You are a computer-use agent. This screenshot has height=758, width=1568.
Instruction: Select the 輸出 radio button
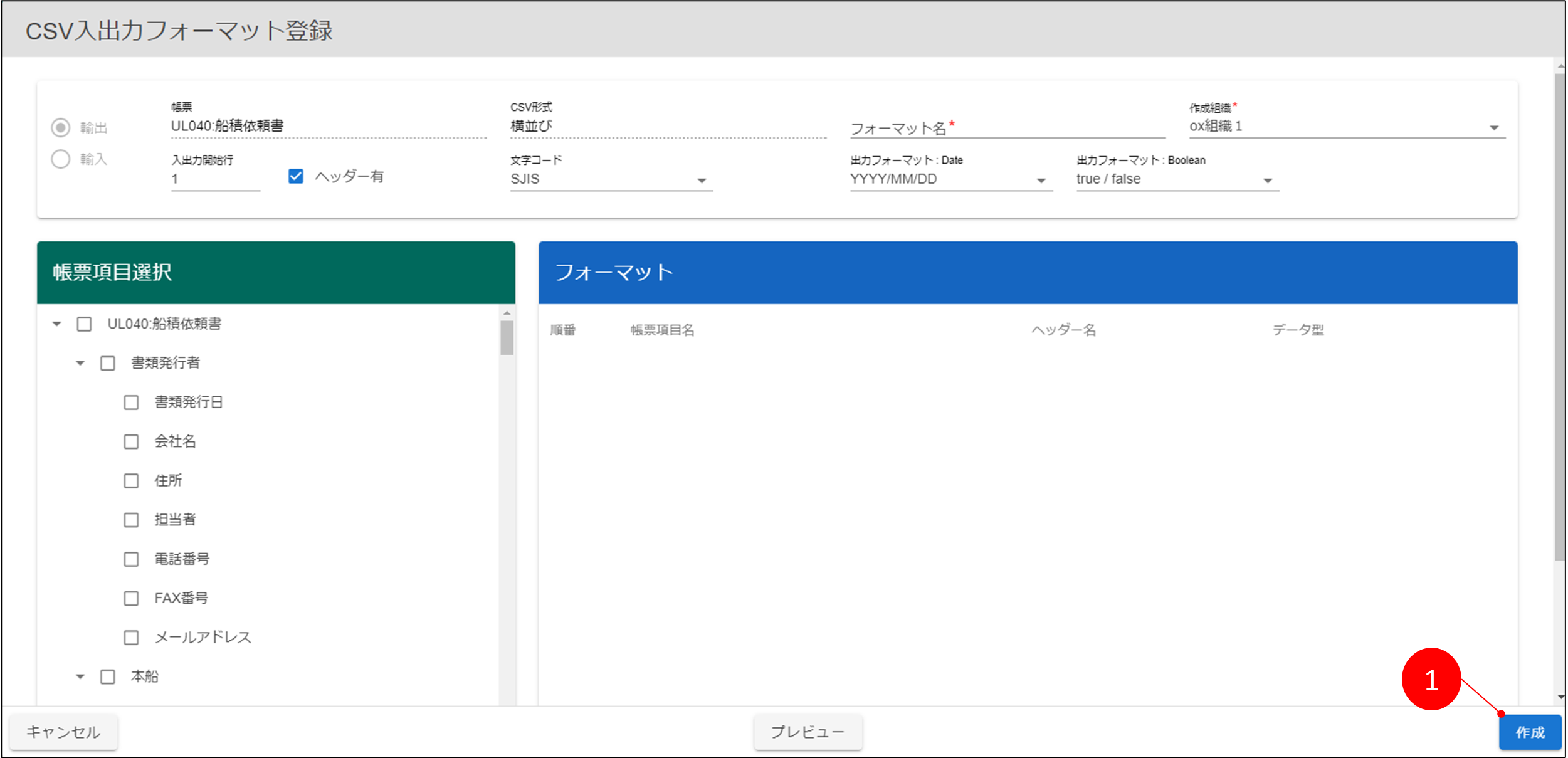(61, 128)
